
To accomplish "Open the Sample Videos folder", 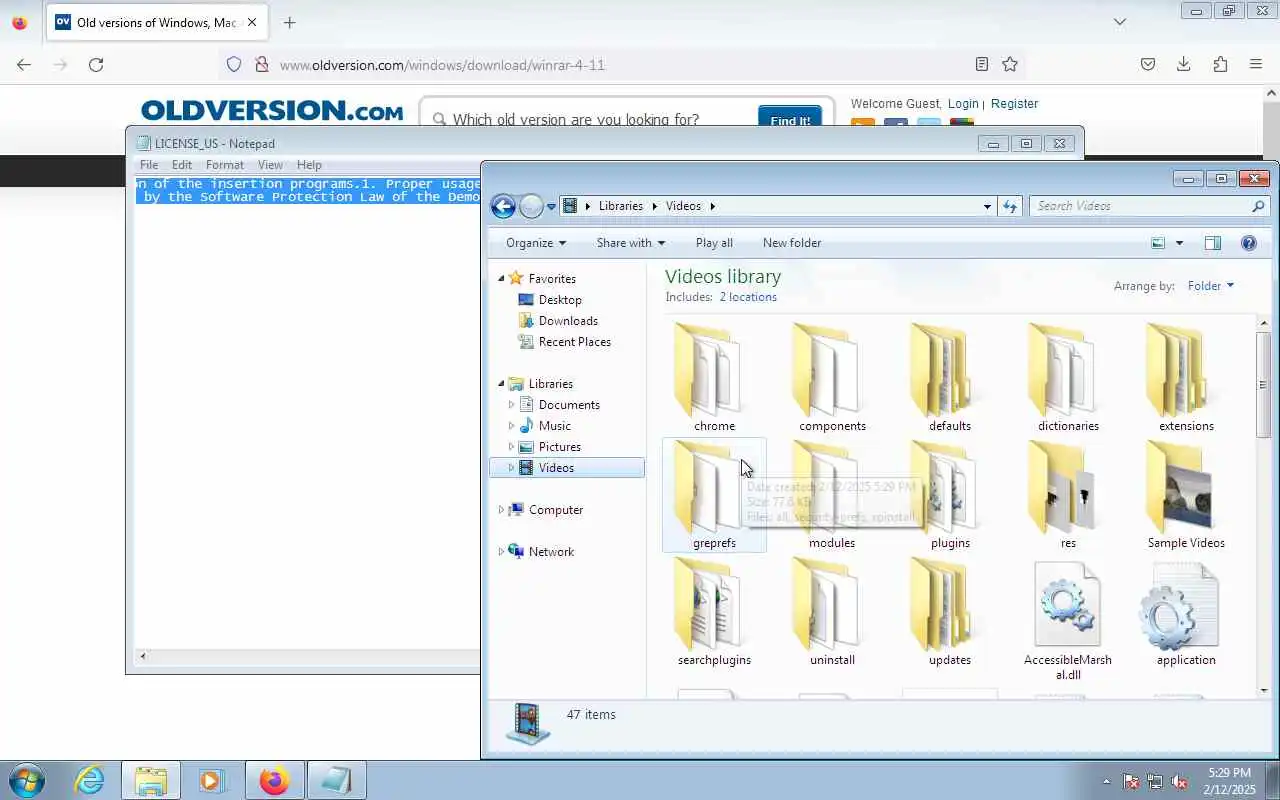I will (x=1186, y=495).
